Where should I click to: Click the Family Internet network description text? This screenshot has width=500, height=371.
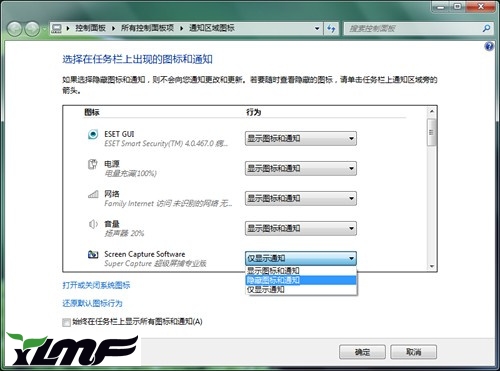coord(168,203)
